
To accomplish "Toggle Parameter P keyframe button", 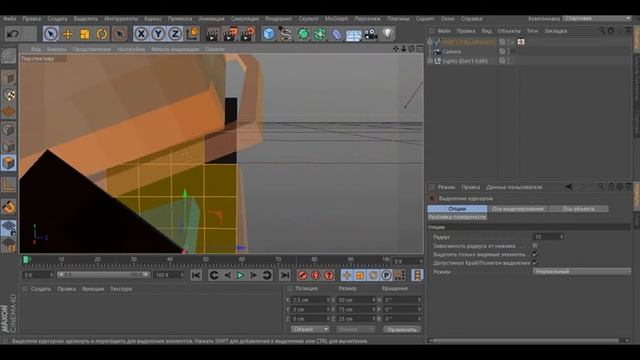I will pyautogui.click(x=386, y=275).
